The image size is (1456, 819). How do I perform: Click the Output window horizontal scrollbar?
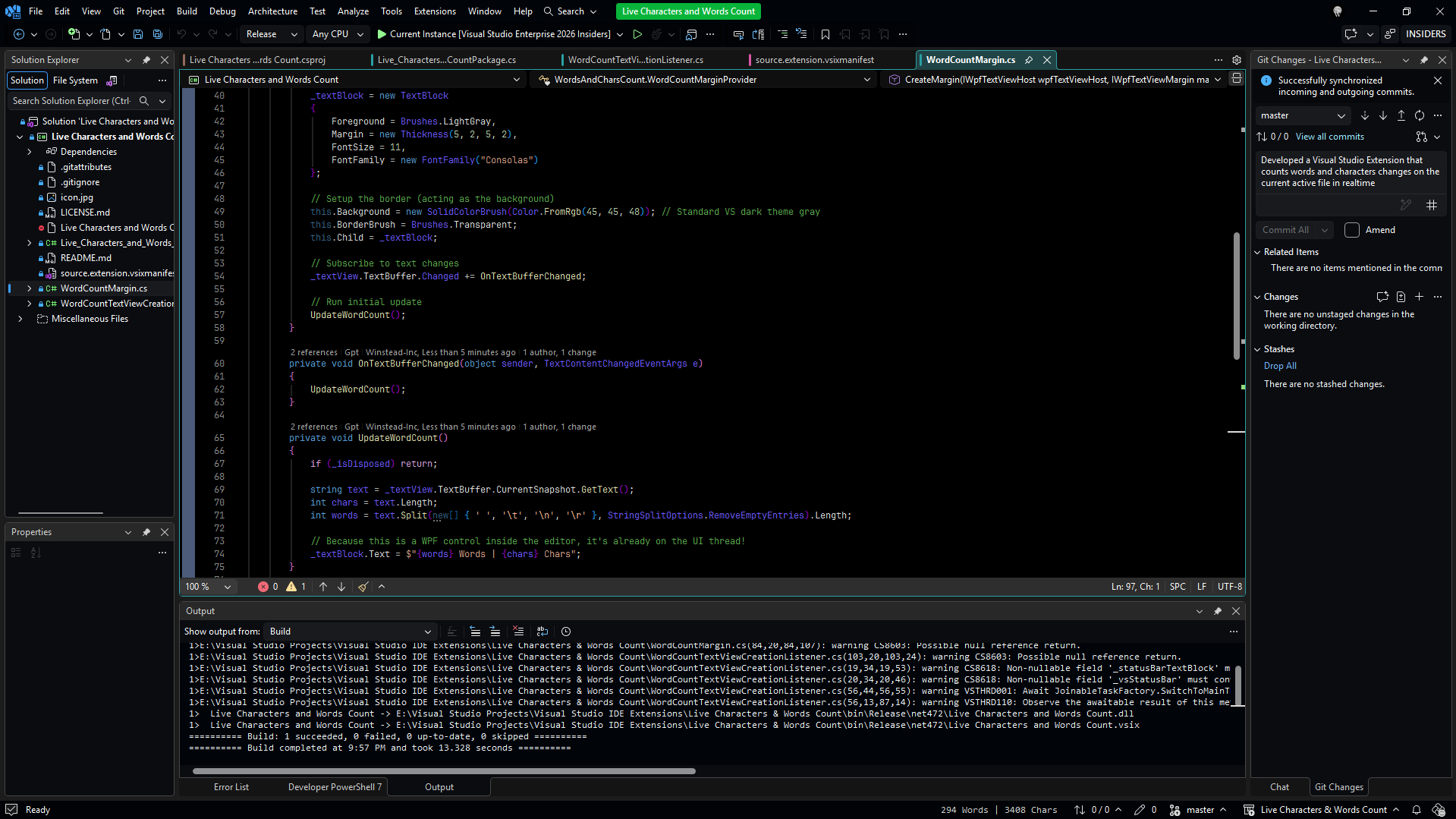pyautogui.click(x=444, y=771)
